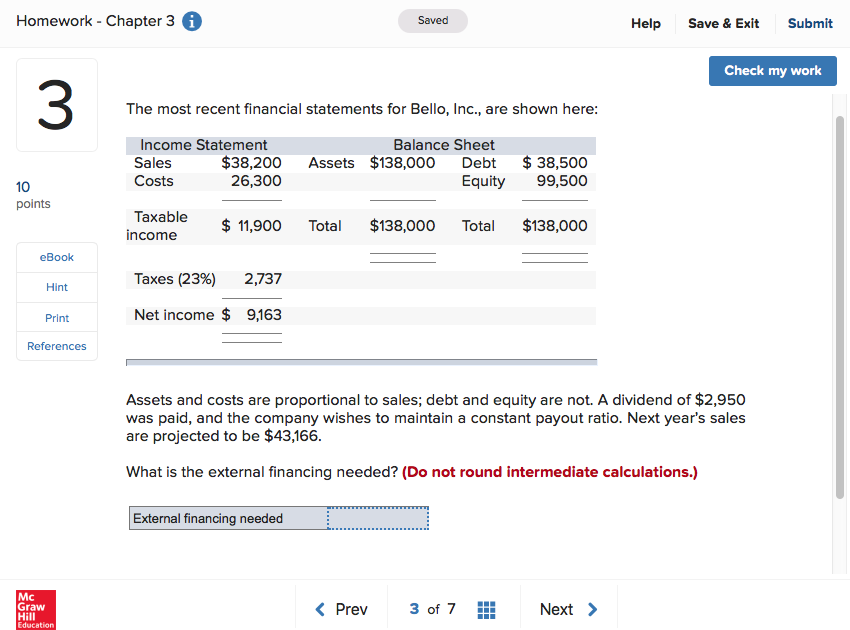Click Save & Exit
Screen dimensions: 850x630
(723, 23)
